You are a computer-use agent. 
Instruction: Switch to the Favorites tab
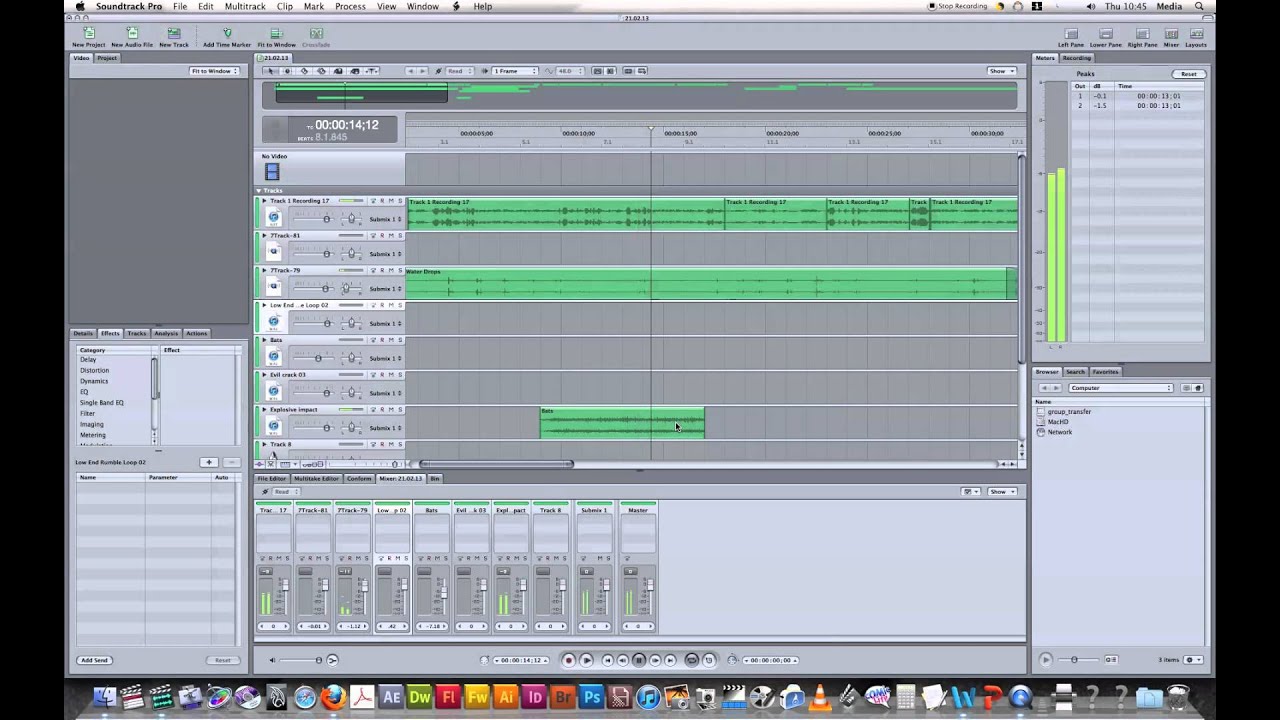pos(1105,371)
